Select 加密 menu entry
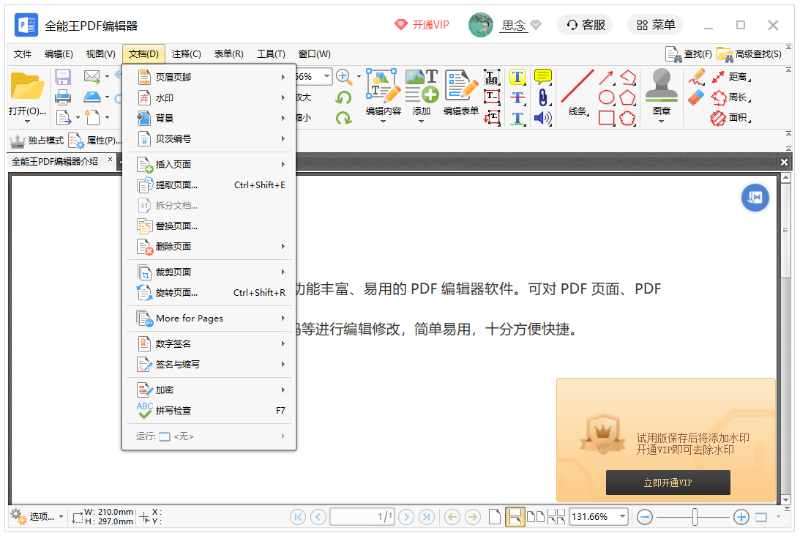The height and width of the screenshot is (536, 800). point(209,390)
